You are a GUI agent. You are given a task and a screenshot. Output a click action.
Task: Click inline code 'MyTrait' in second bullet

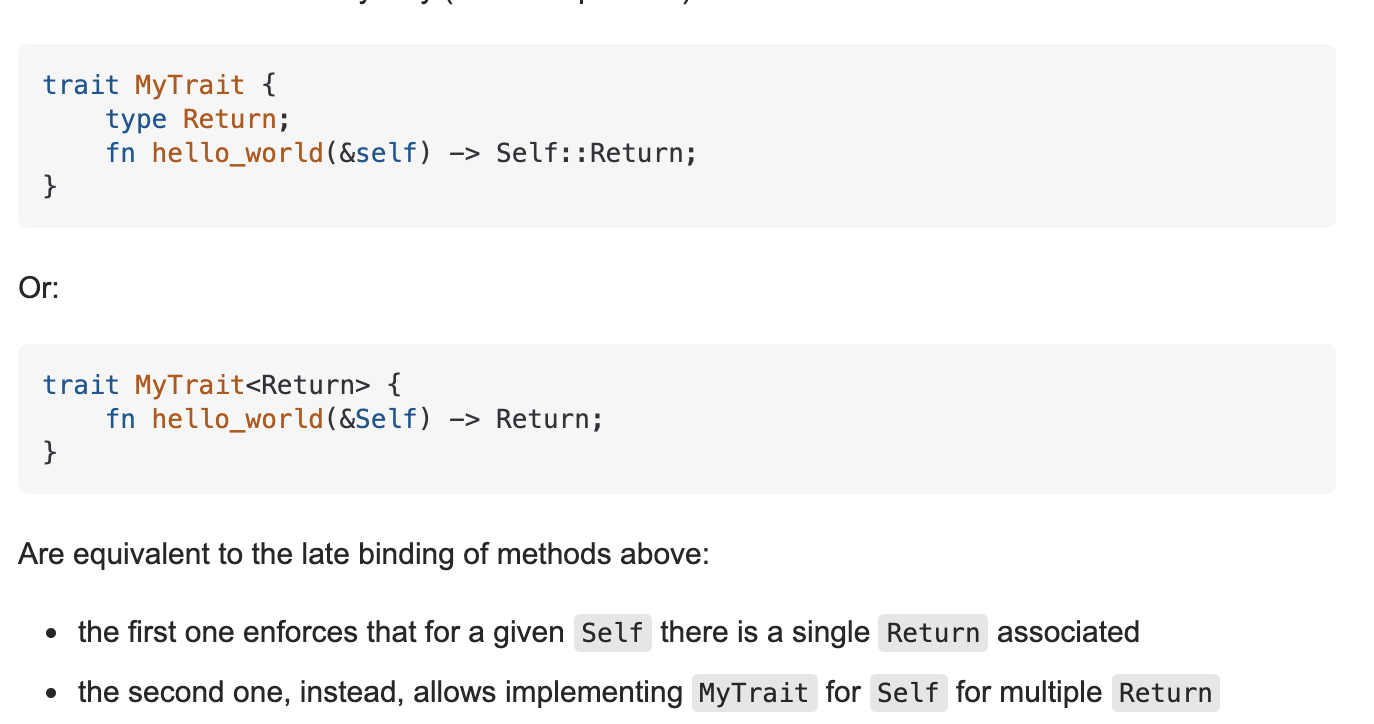click(754, 693)
